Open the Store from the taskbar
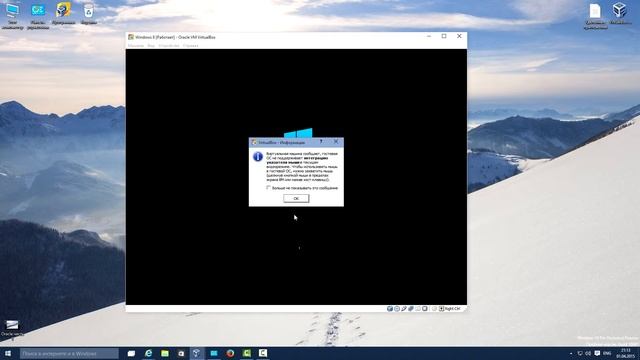The image size is (640, 360). 181,353
